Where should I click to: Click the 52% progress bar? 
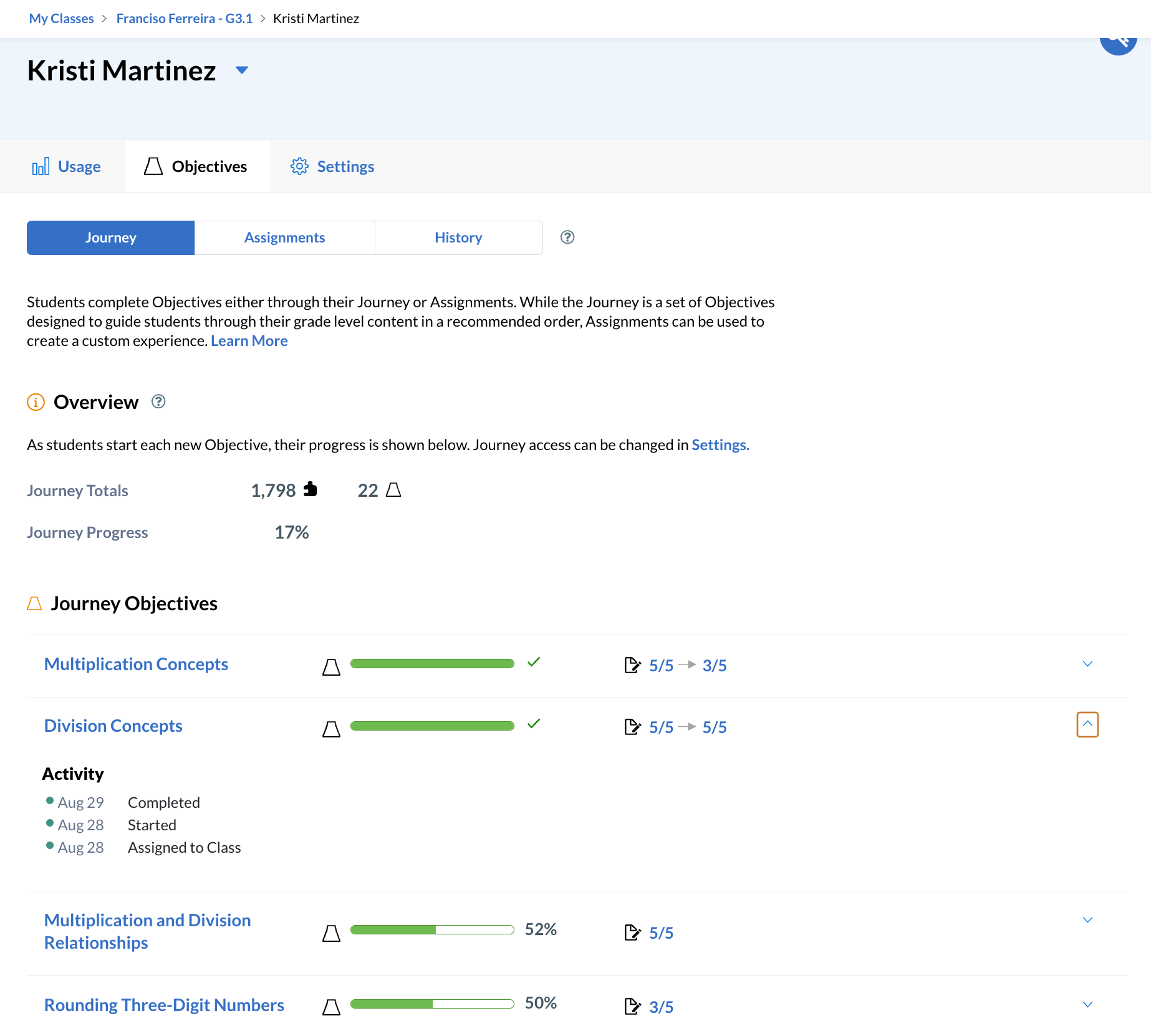click(x=432, y=930)
